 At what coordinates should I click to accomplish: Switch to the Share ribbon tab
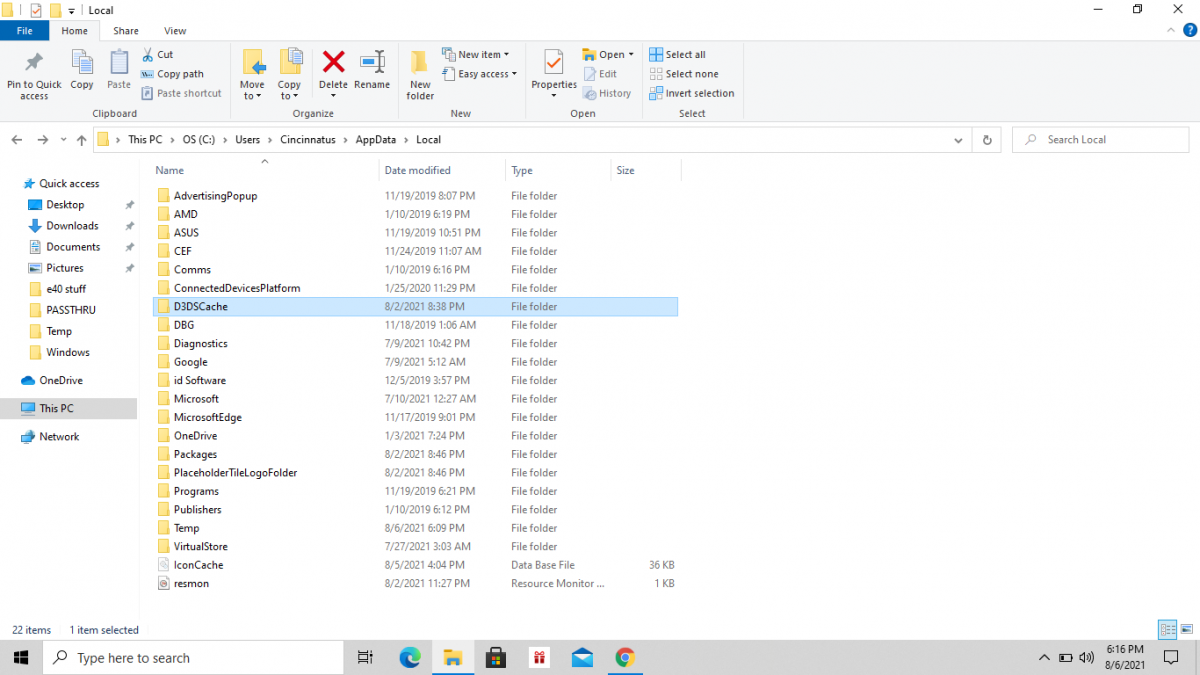pos(126,31)
